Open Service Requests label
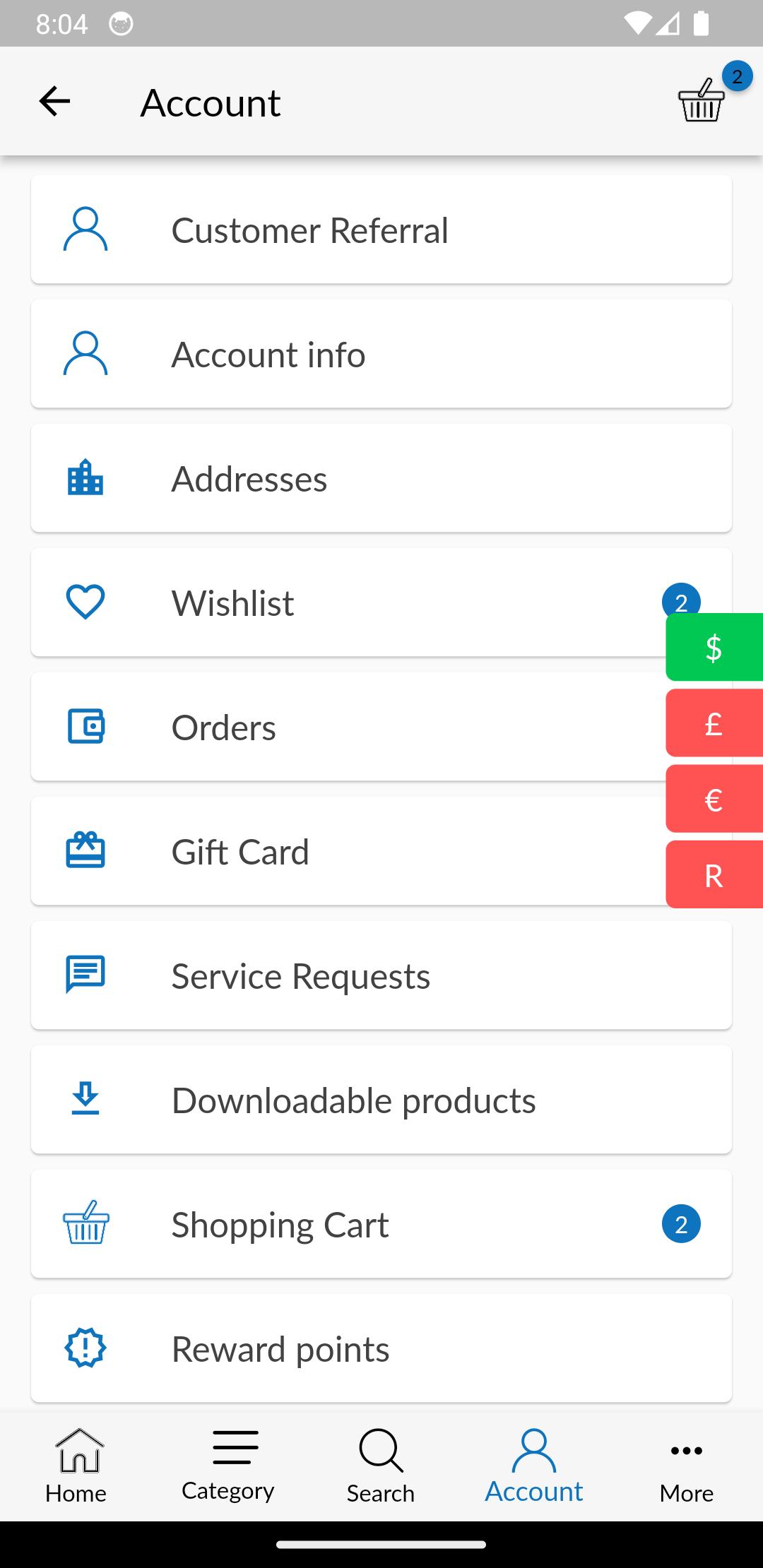The image size is (763, 1568). 301,976
